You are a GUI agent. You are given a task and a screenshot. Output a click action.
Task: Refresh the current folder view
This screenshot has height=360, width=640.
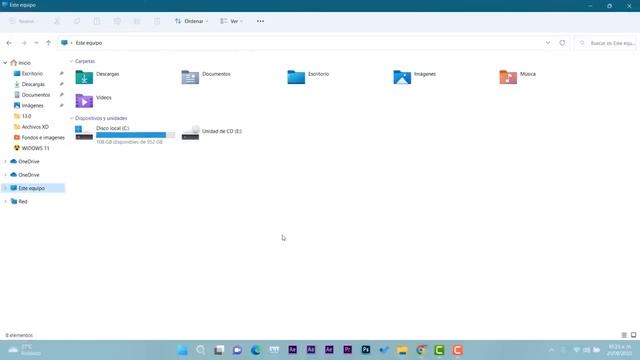(562, 43)
